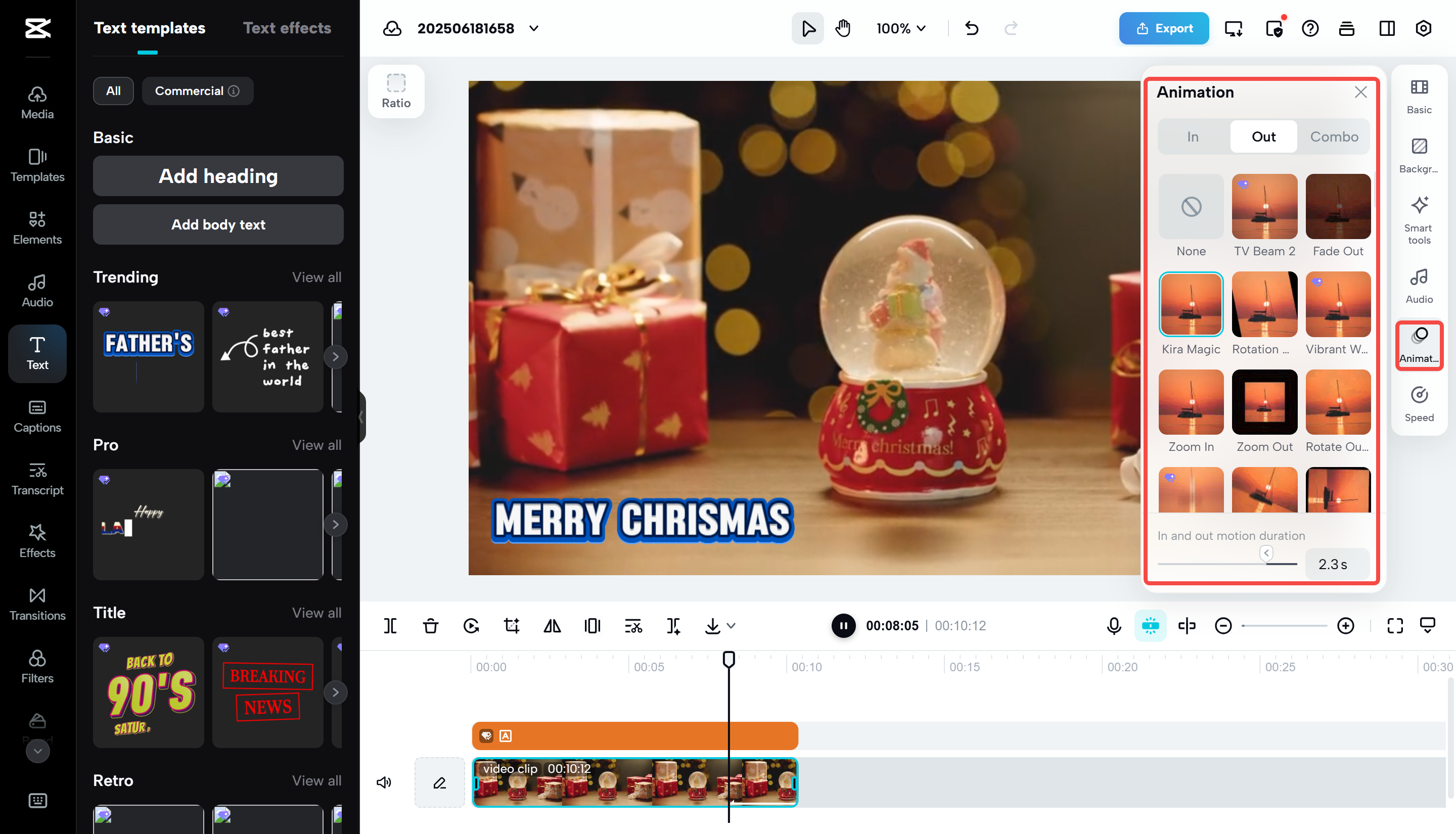Click the Export button

pyautogui.click(x=1163, y=28)
